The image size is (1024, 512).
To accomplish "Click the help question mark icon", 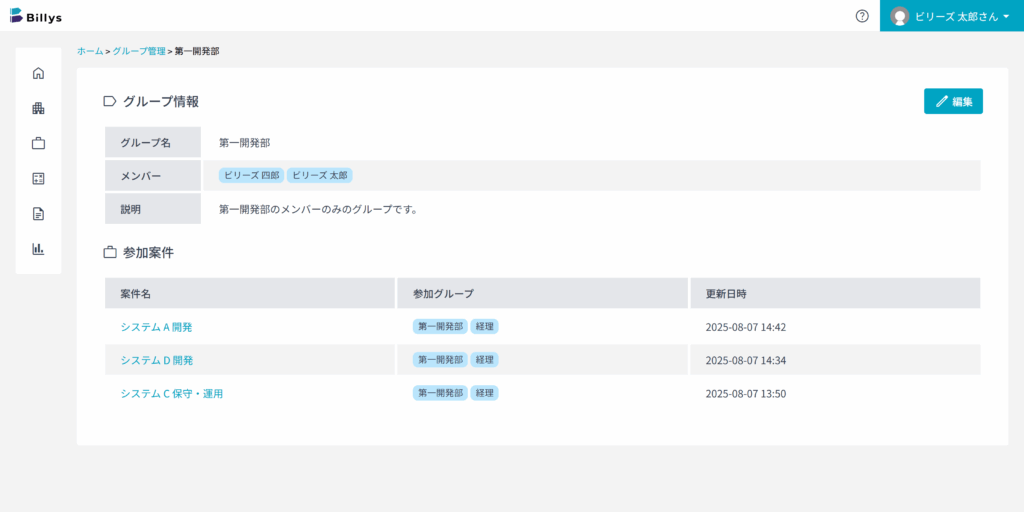I will [862, 16].
